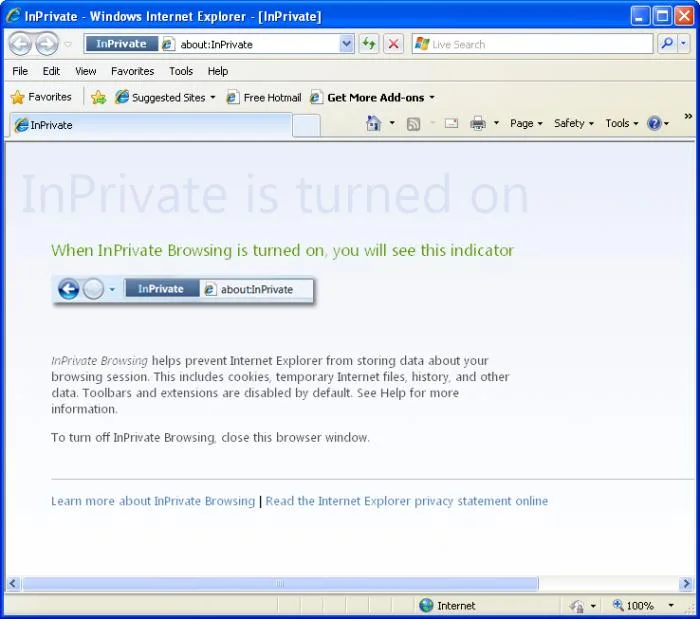This screenshot has height=619, width=700.
Task: Open the Tools menu in menu bar
Action: 181,71
